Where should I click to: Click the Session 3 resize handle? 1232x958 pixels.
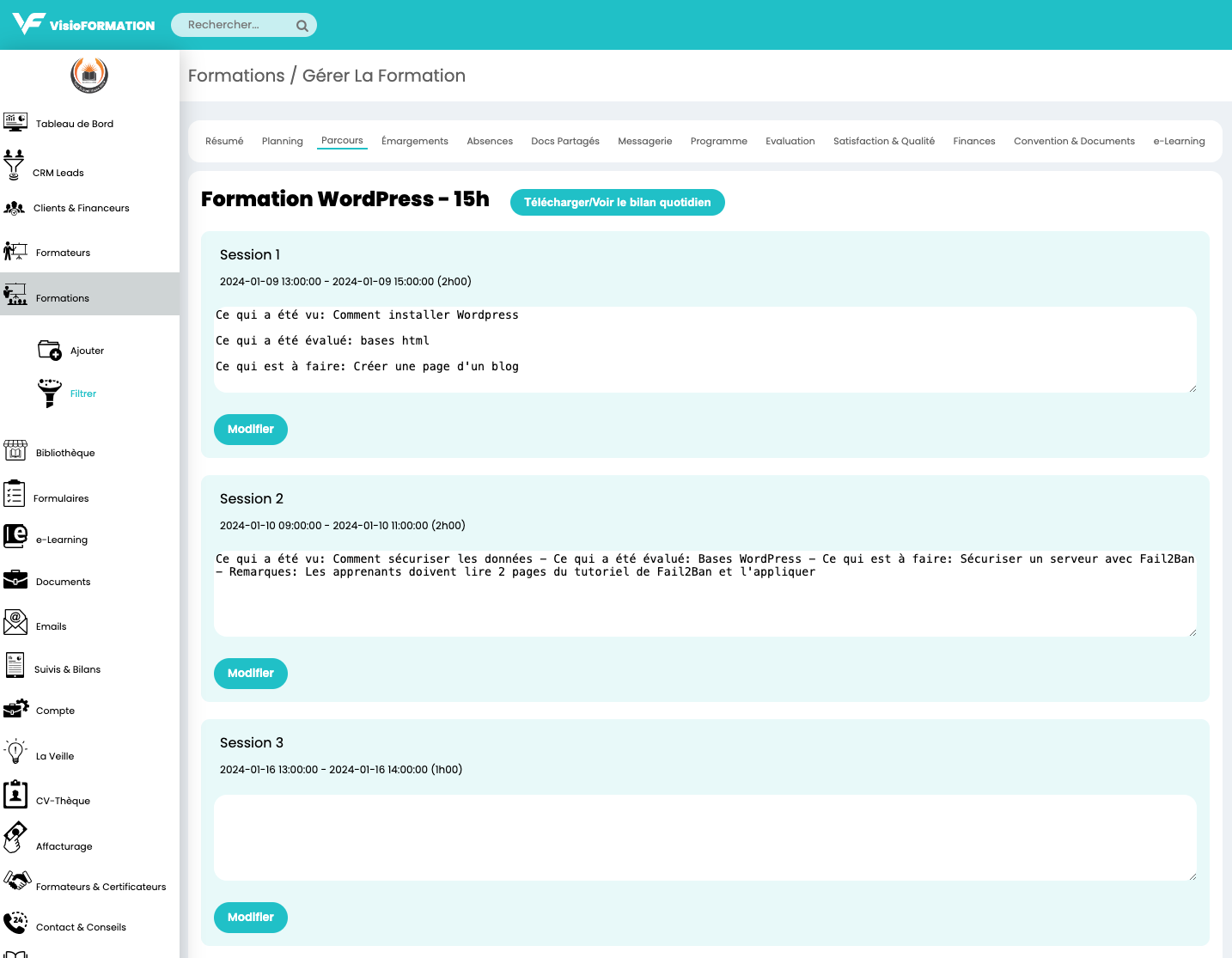(1192, 876)
